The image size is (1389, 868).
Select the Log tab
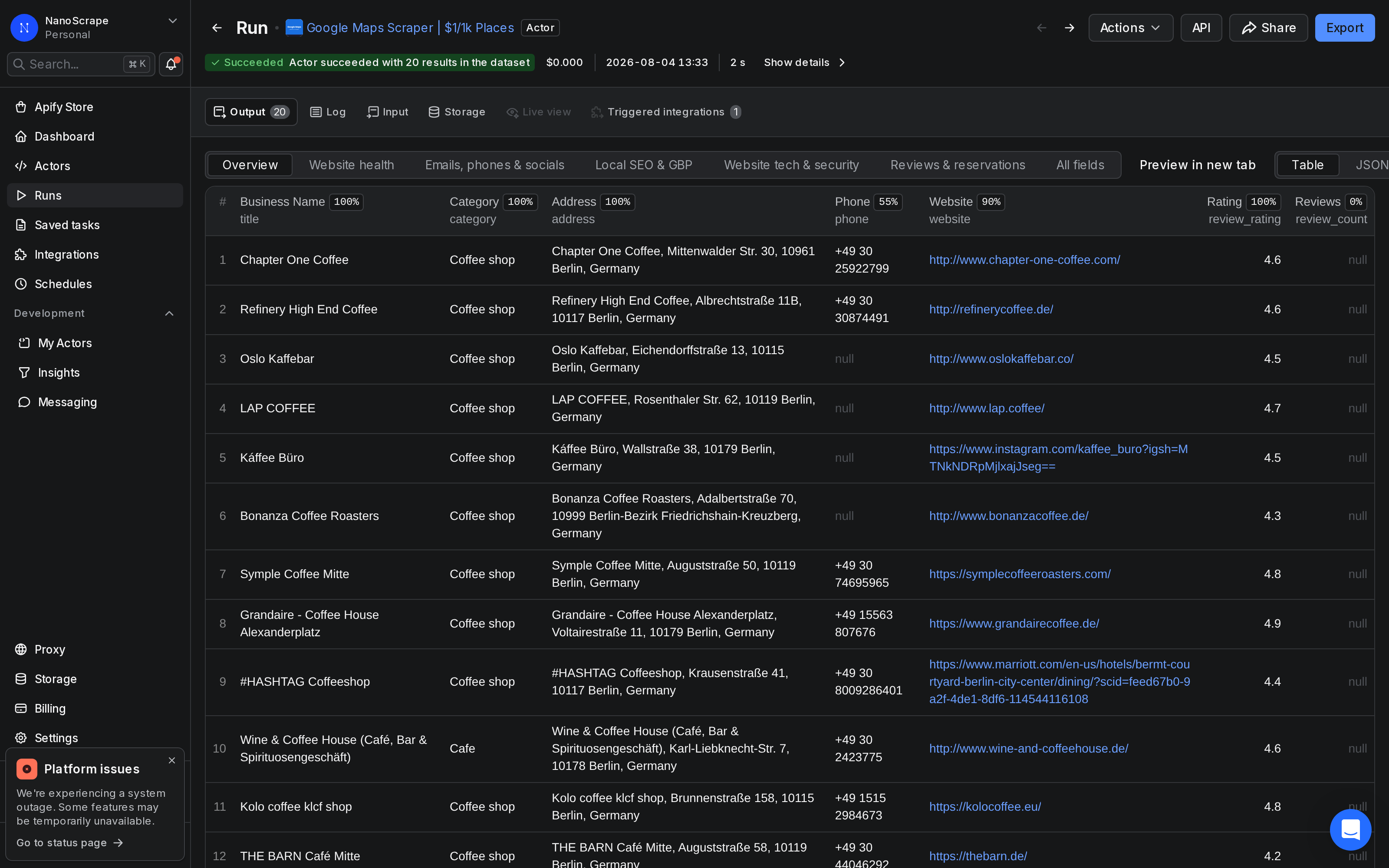(x=328, y=112)
